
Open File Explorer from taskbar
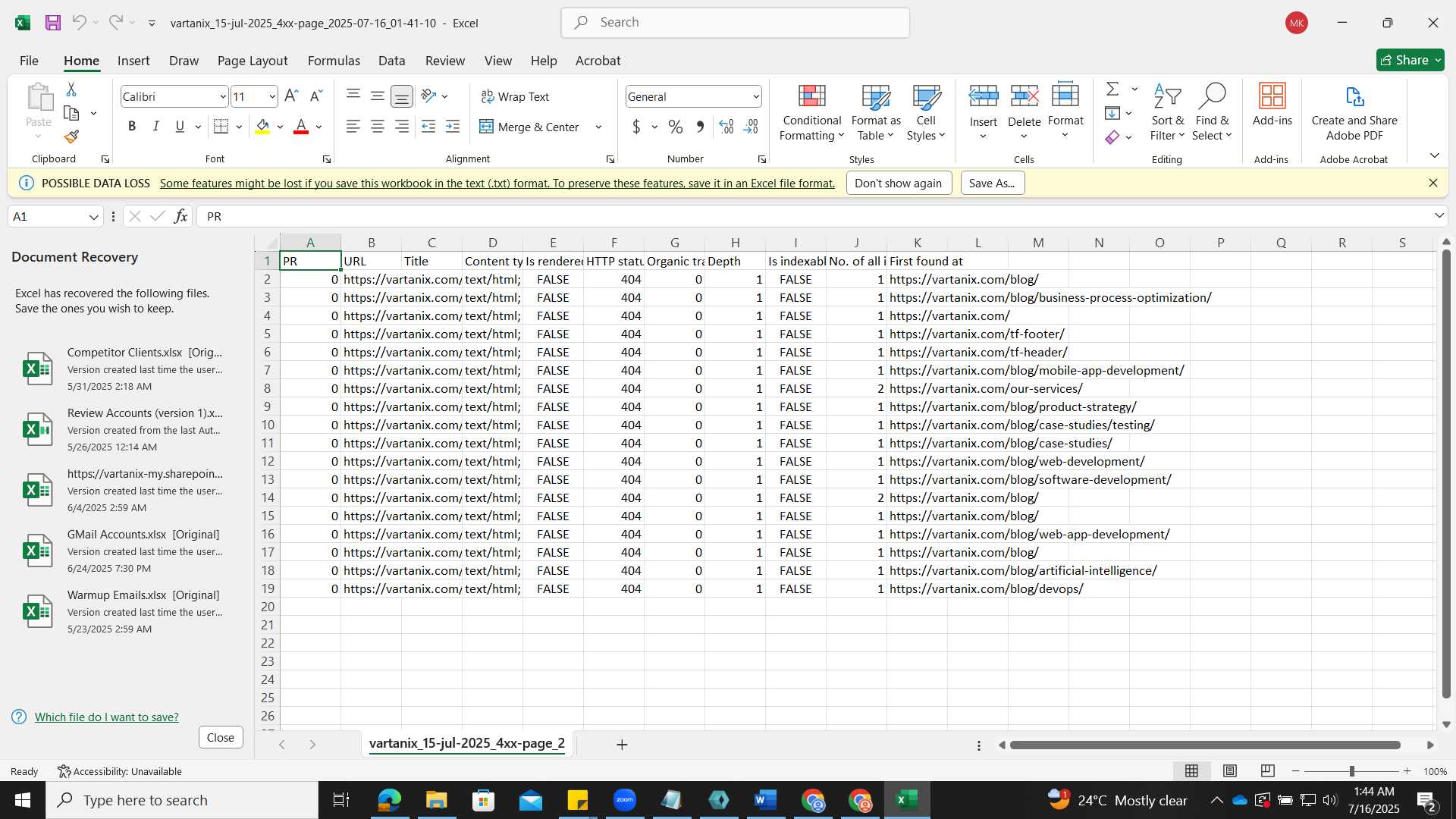(x=436, y=800)
